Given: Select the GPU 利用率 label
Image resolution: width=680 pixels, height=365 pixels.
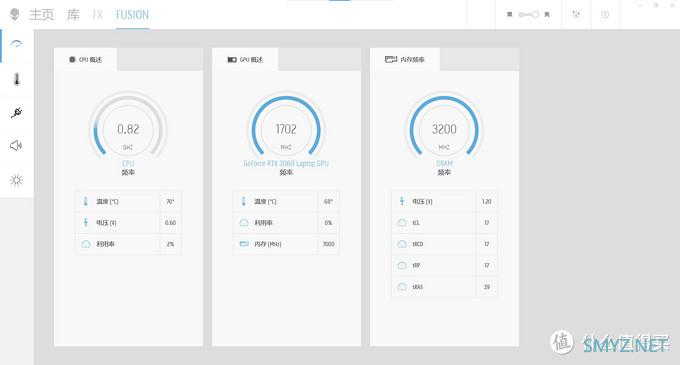Looking at the screenshot, I should 263,223.
